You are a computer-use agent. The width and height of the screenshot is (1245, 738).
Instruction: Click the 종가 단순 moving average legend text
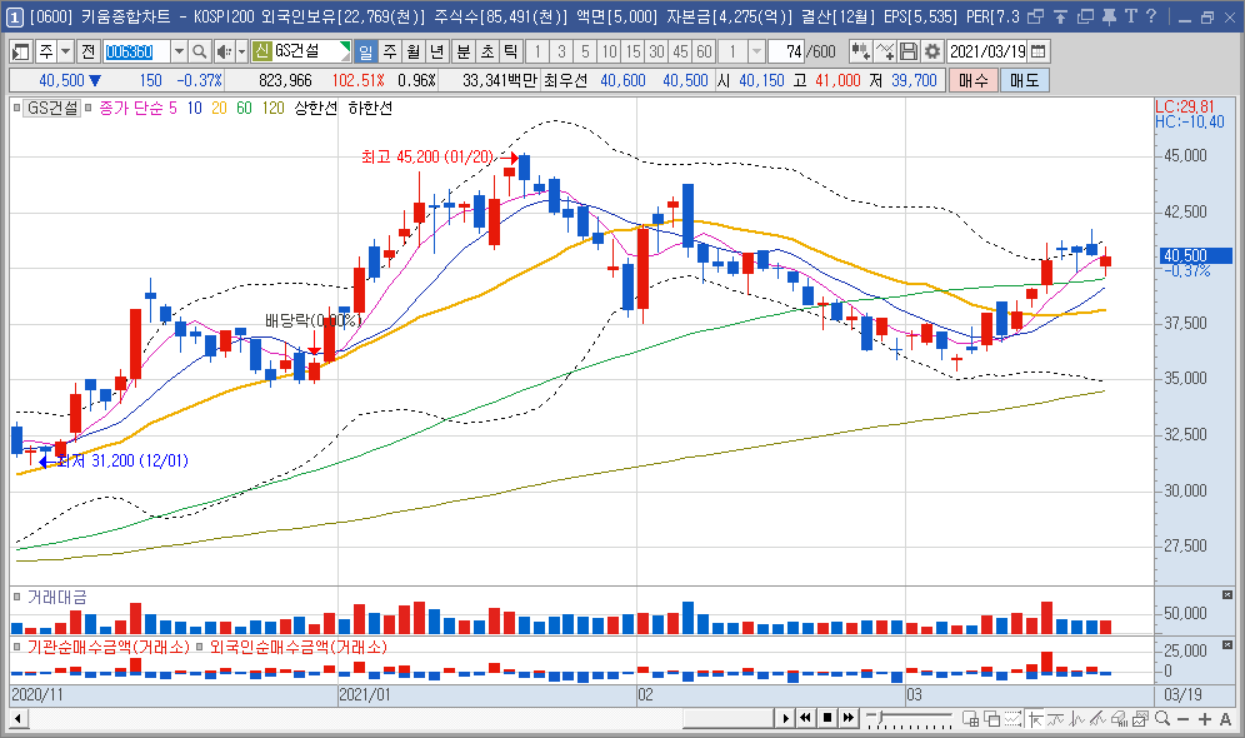132,108
